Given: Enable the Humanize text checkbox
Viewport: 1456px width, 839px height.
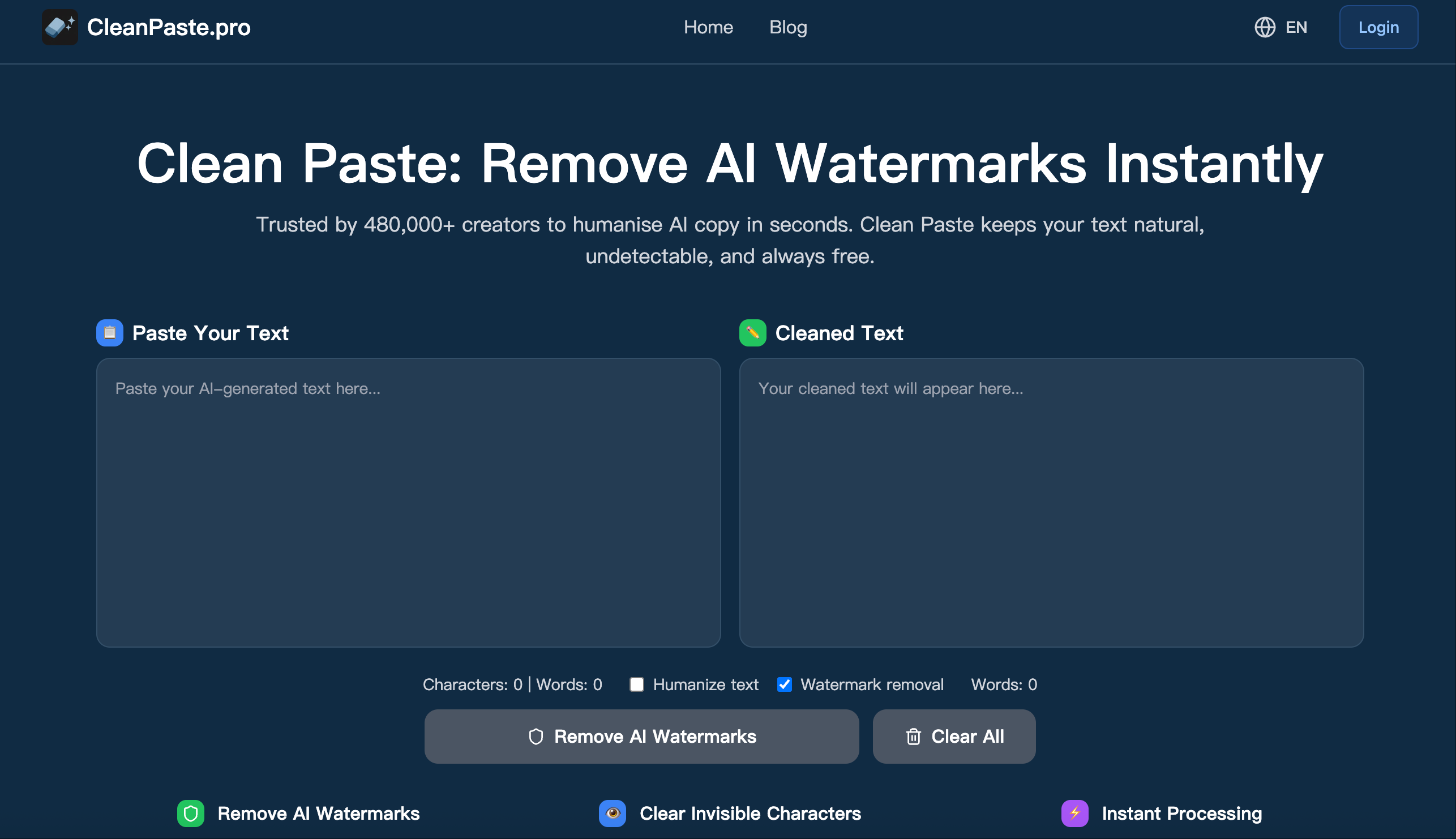Looking at the screenshot, I should [637, 684].
